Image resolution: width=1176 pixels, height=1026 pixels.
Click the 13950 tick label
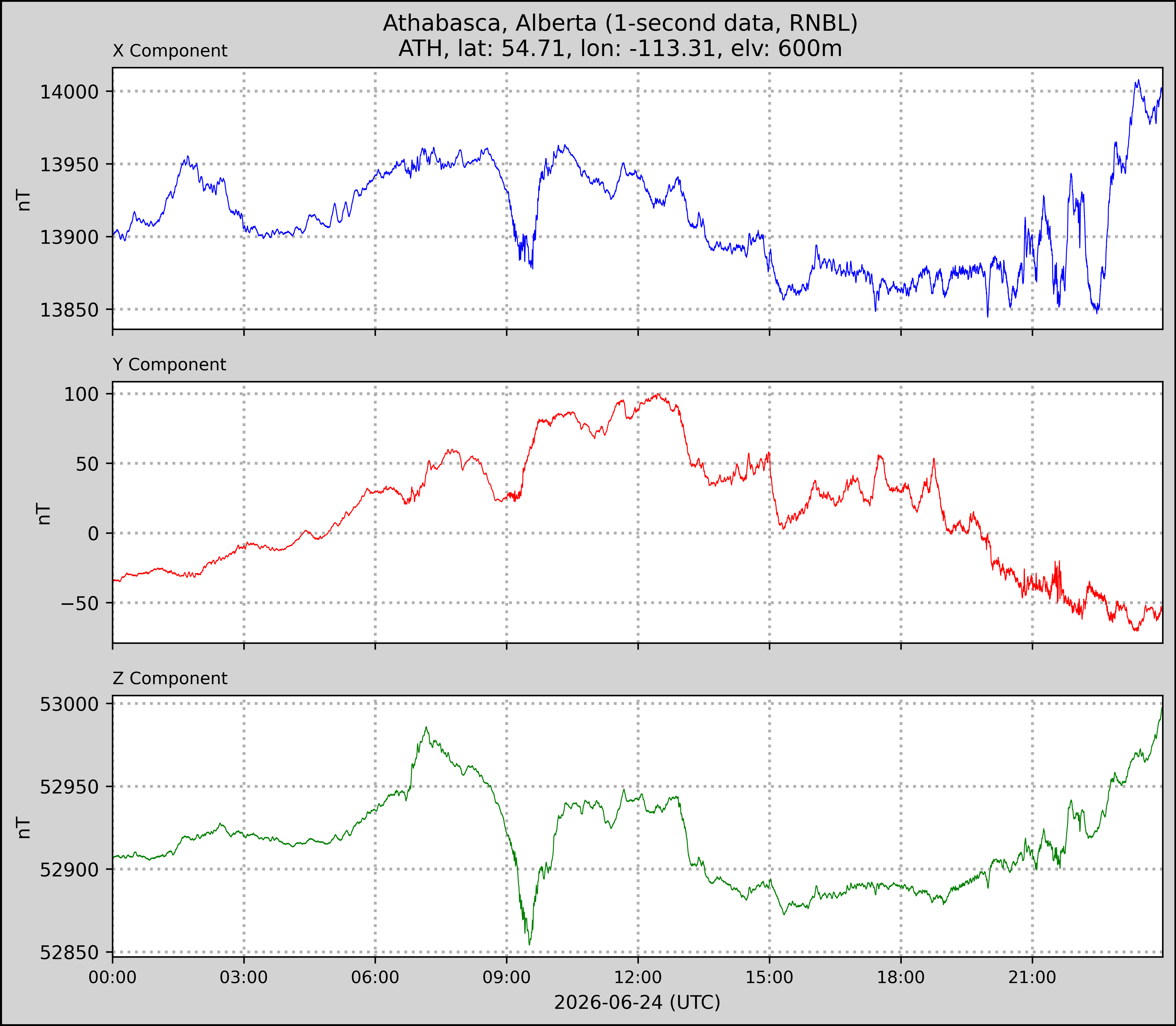(69, 164)
